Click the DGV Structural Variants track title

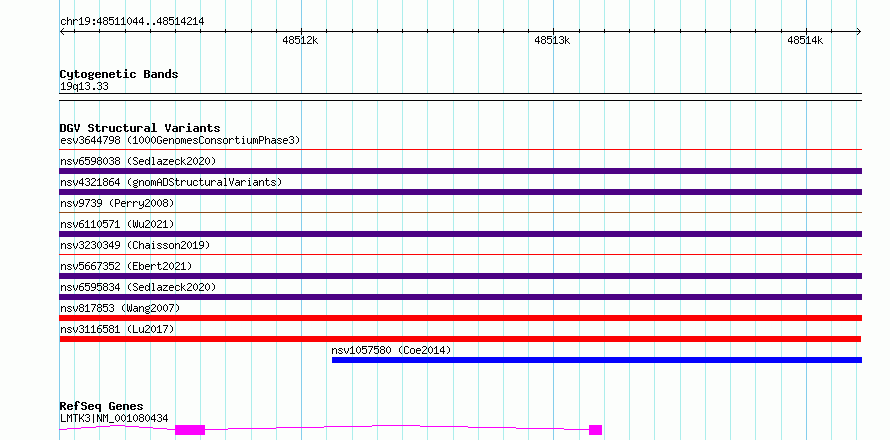[x=140, y=128]
